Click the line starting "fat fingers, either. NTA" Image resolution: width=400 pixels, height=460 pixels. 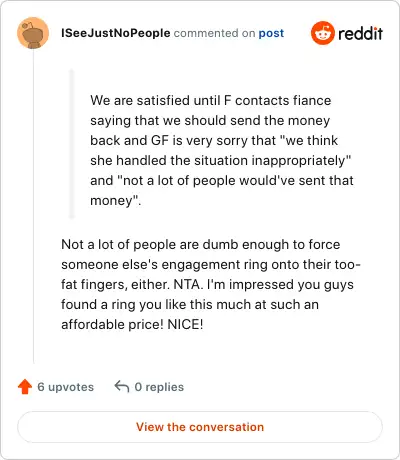point(207,284)
